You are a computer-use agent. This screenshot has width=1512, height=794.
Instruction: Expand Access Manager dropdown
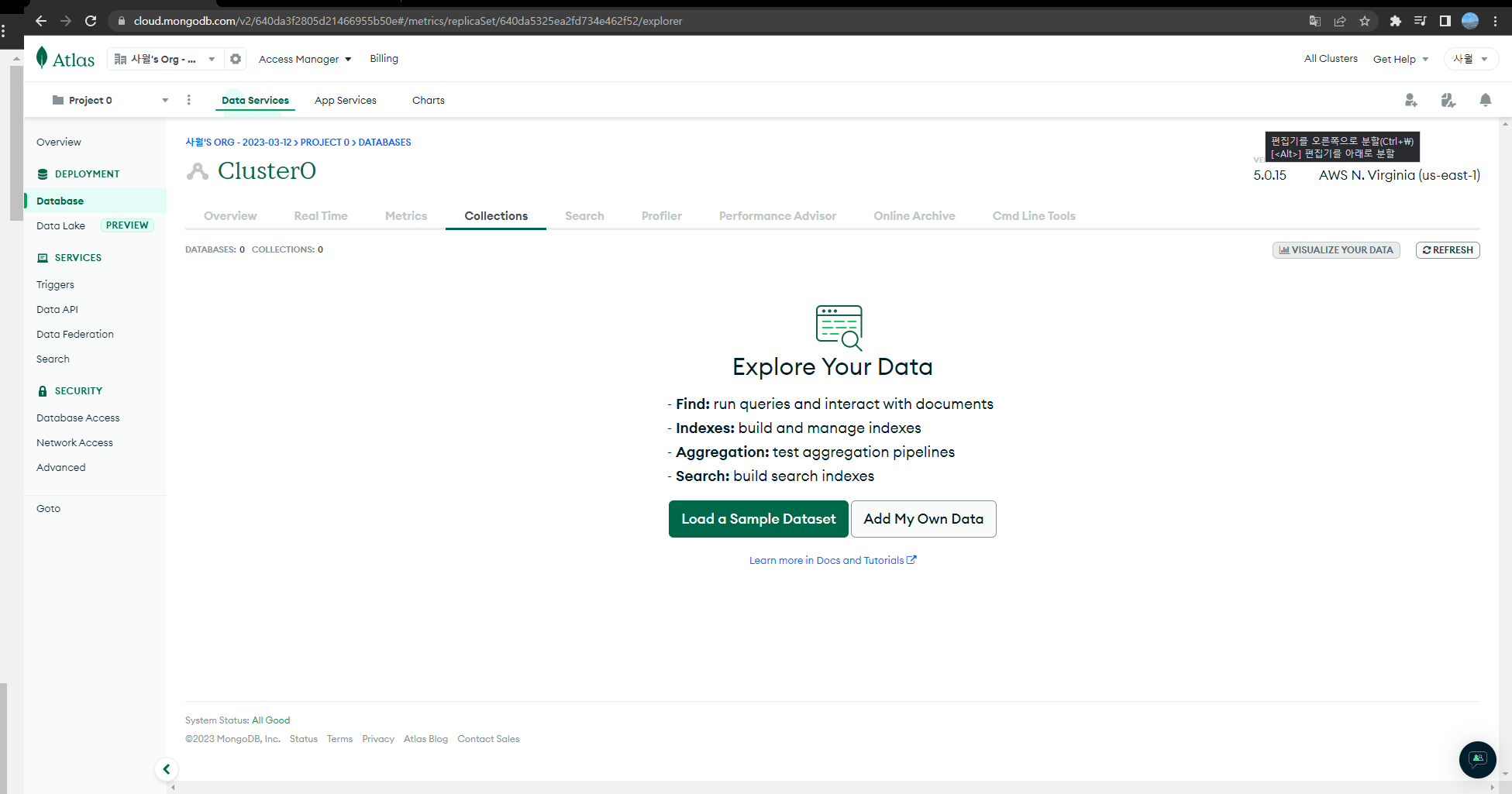point(305,59)
